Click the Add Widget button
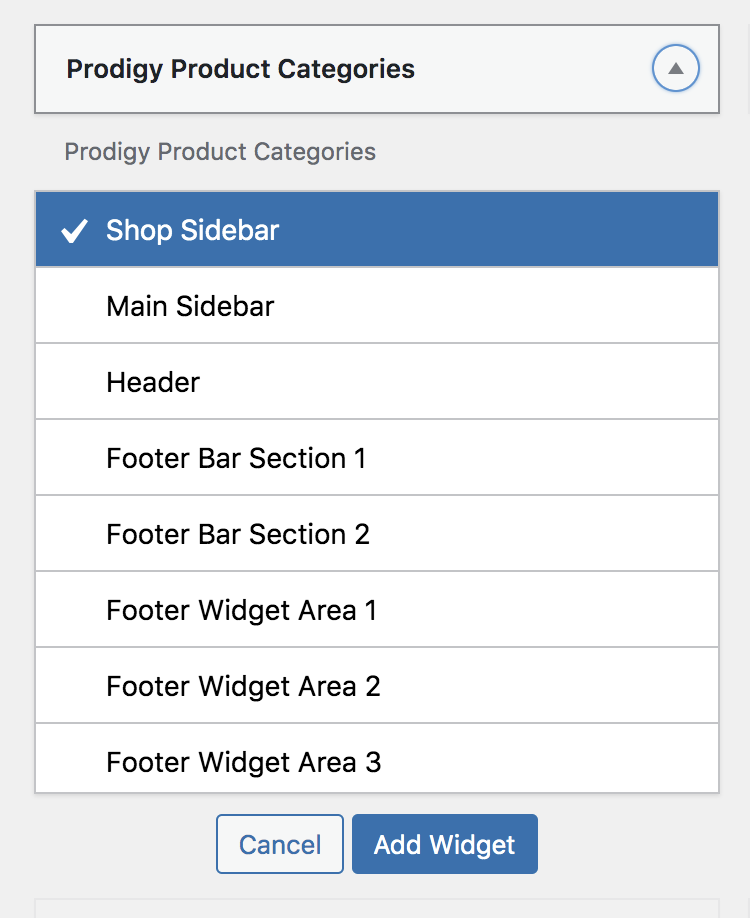The height and width of the screenshot is (918, 750). [445, 844]
